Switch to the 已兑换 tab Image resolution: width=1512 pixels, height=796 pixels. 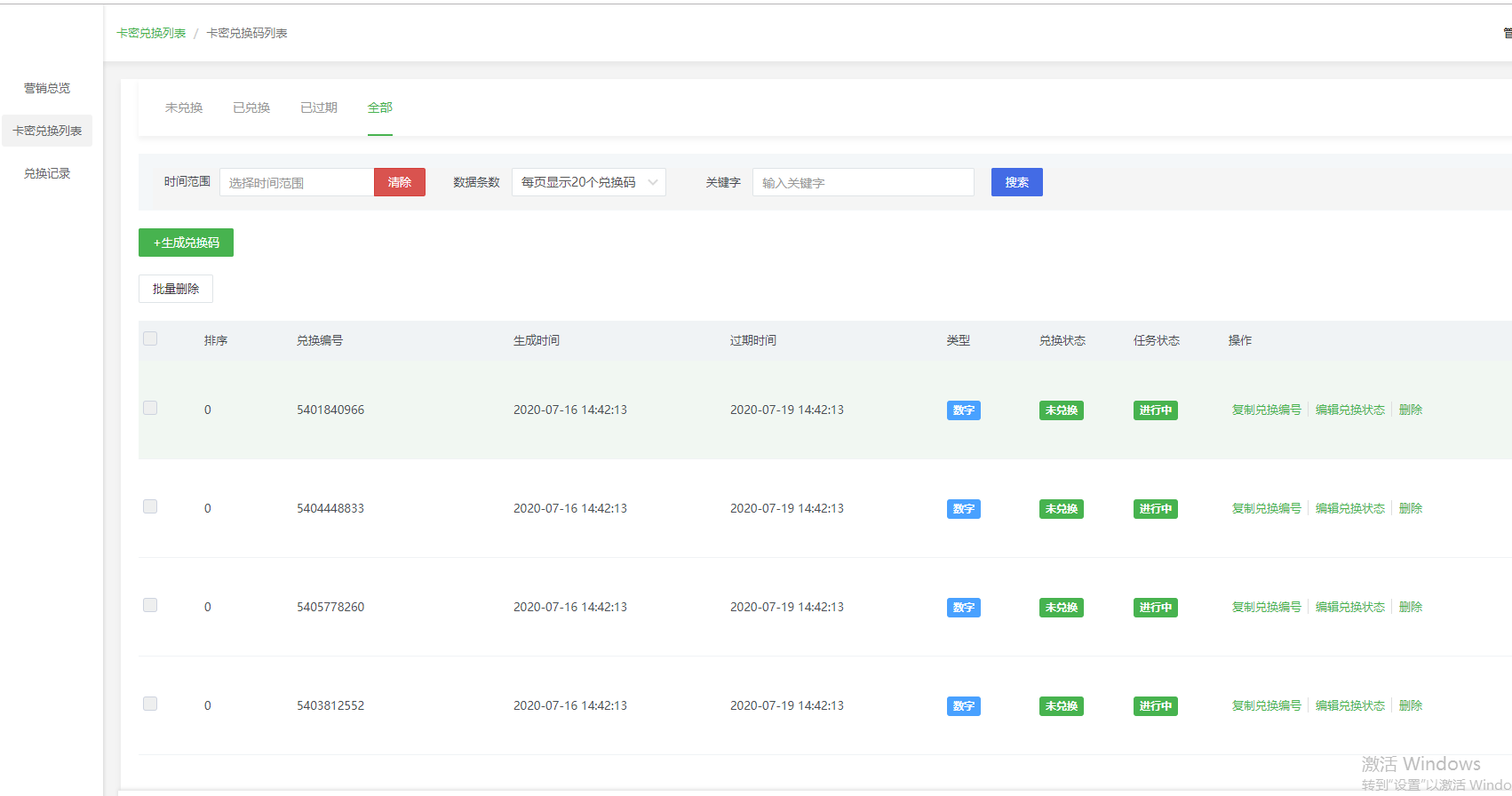[251, 107]
